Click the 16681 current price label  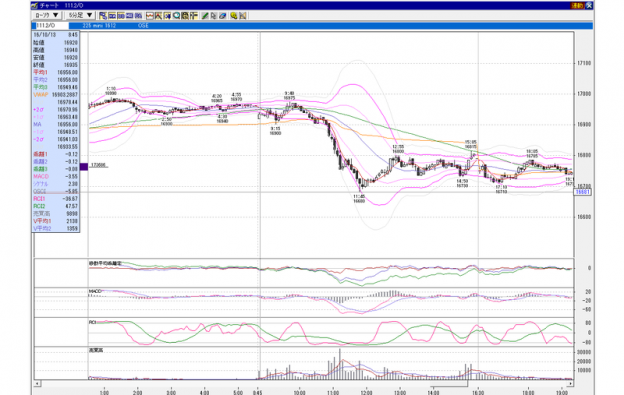click(583, 192)
